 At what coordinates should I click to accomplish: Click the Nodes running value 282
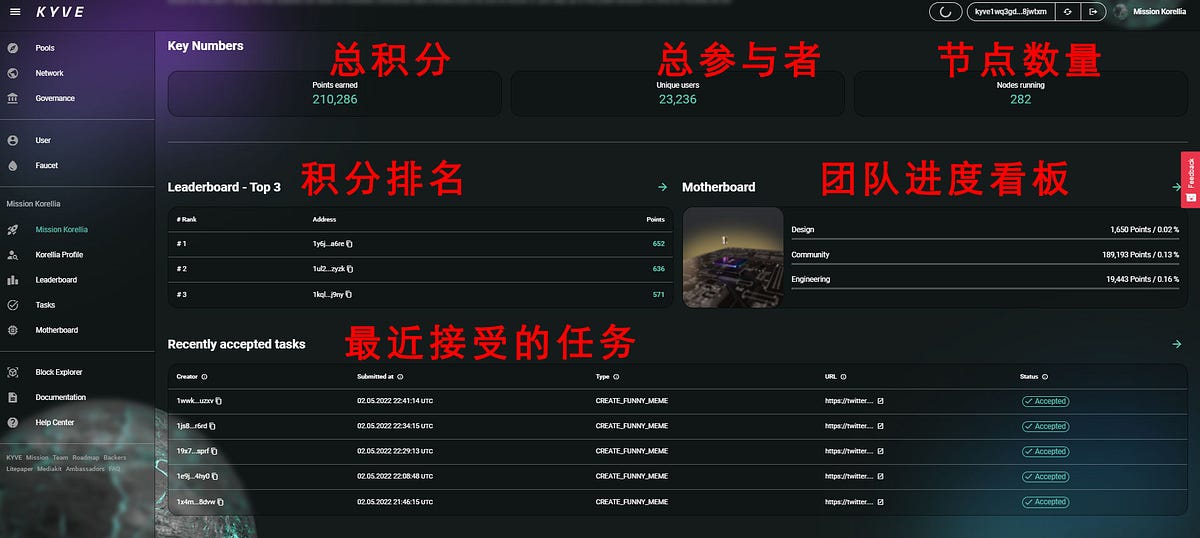[1020, 99]
